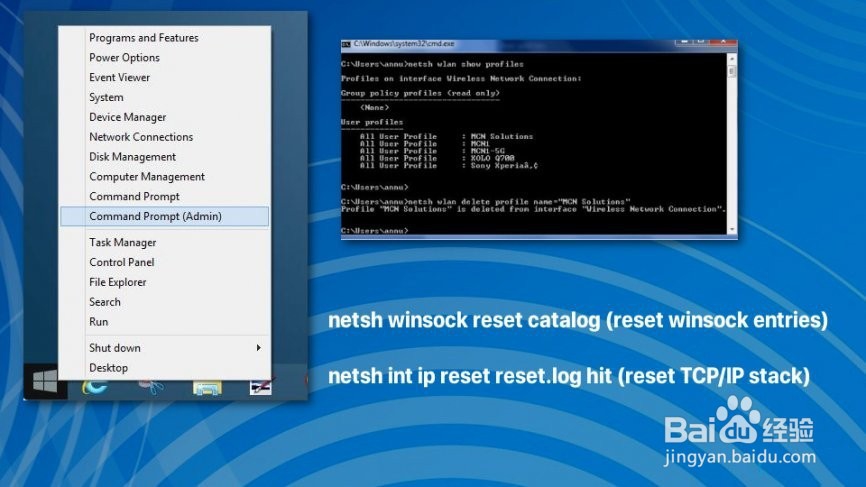The width and height of the screenshot is (866, 487).
Task: Open Computer Management
Action: pos(165,177)
